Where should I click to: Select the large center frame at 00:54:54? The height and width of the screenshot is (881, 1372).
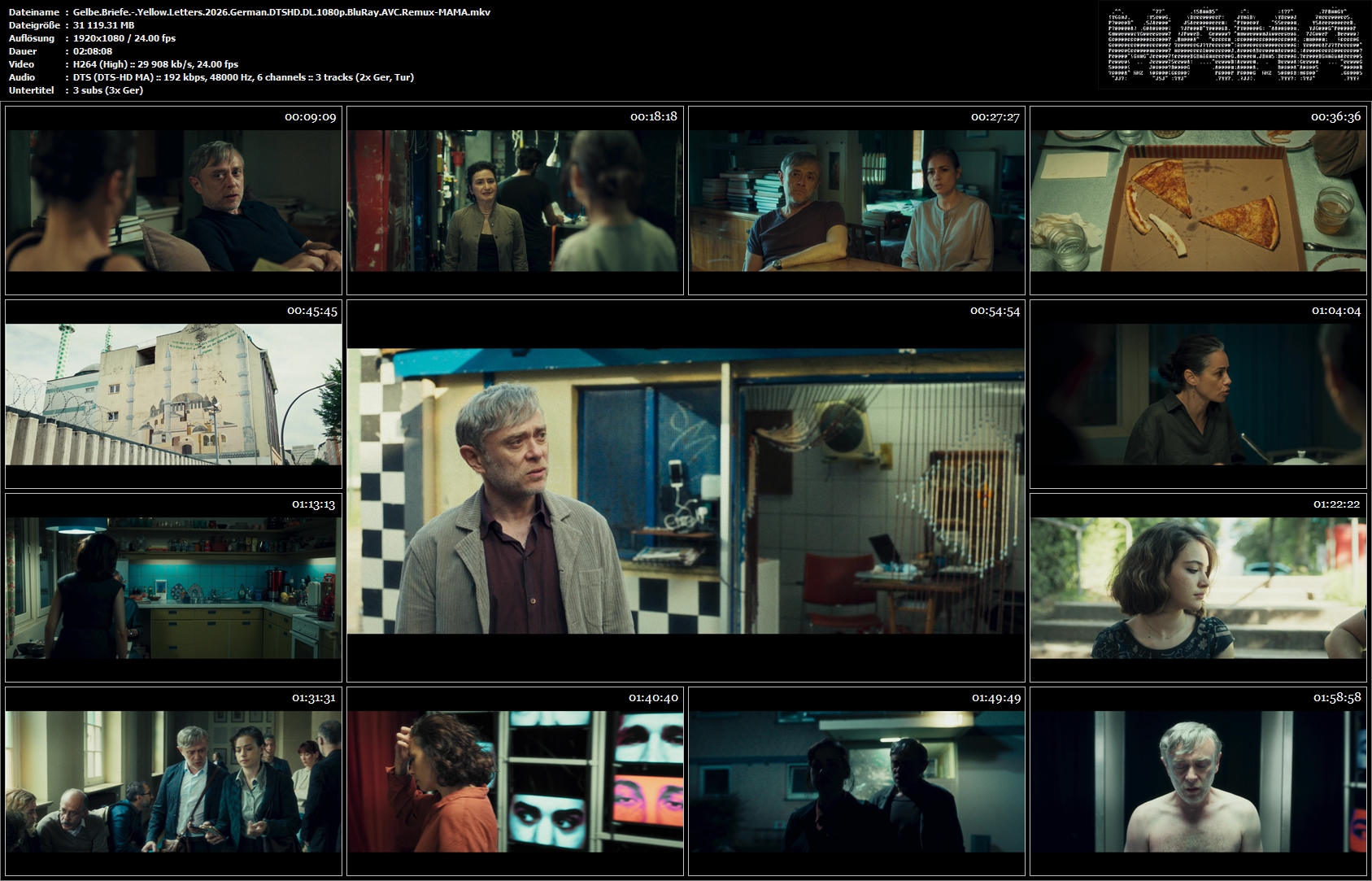point(686,491)
